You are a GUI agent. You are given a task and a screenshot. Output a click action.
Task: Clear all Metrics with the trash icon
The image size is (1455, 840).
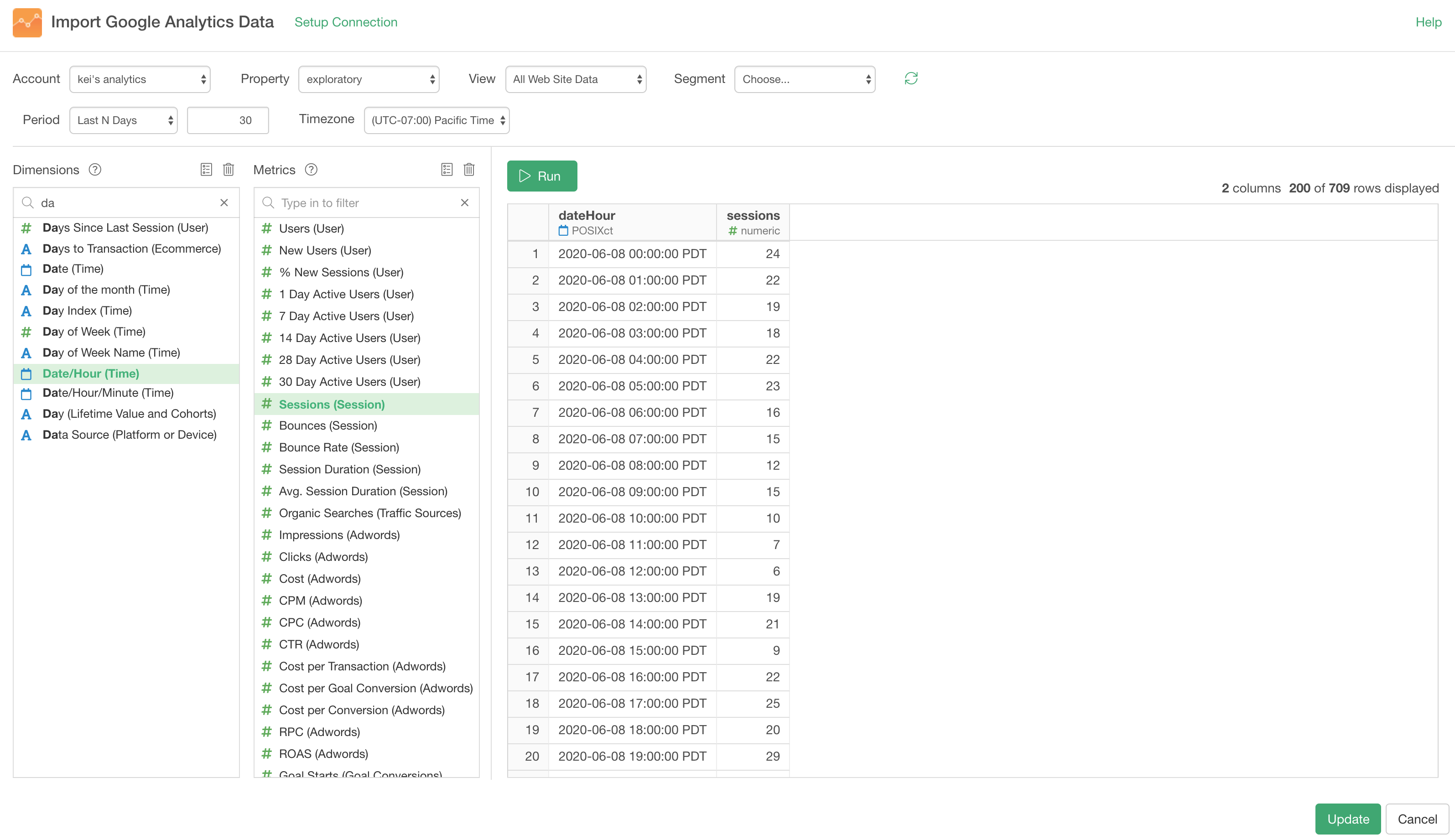pyautogui.click(x=469, y=170)
